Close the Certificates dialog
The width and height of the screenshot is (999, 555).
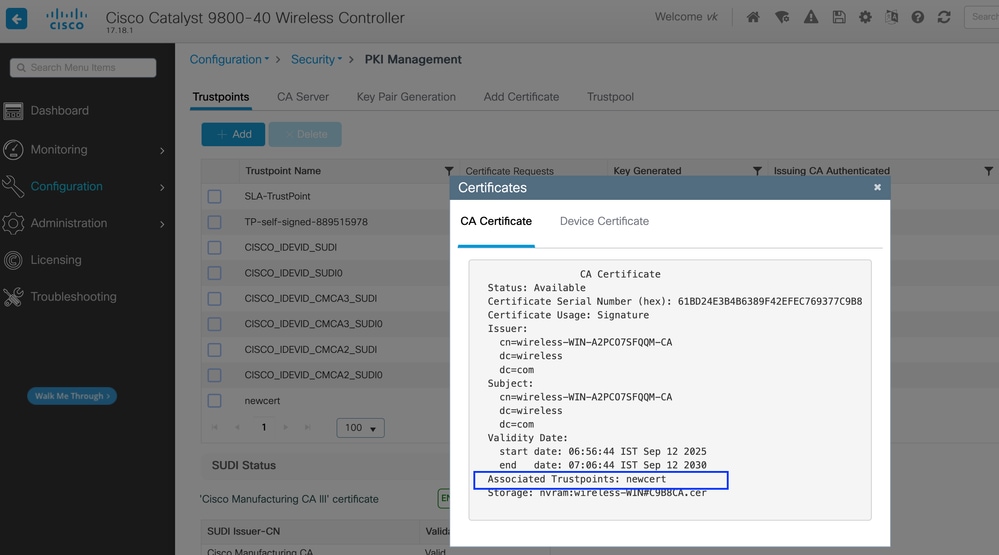click(877, 187)
